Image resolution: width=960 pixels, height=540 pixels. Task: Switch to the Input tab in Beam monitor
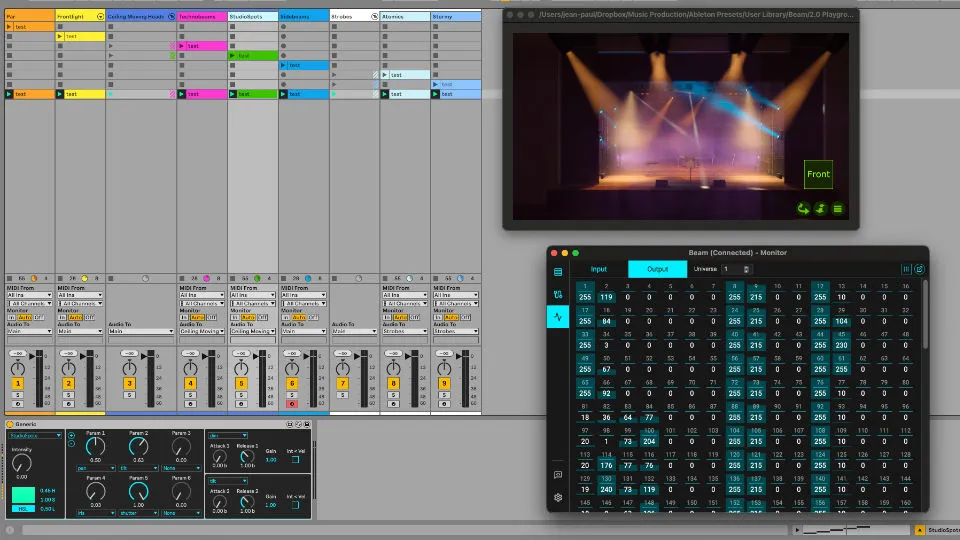pyautogui.click(x=598, y=269)
